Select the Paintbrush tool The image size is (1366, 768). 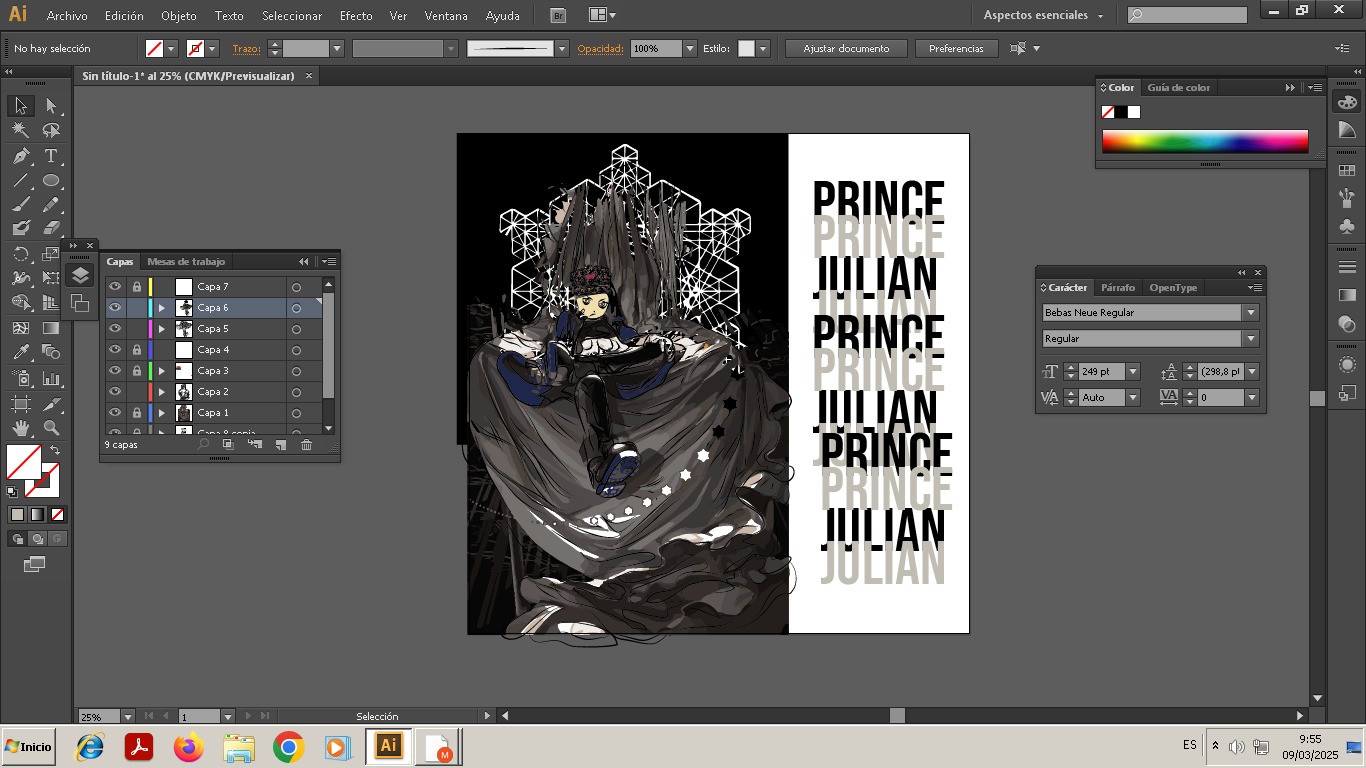[21, 205]
